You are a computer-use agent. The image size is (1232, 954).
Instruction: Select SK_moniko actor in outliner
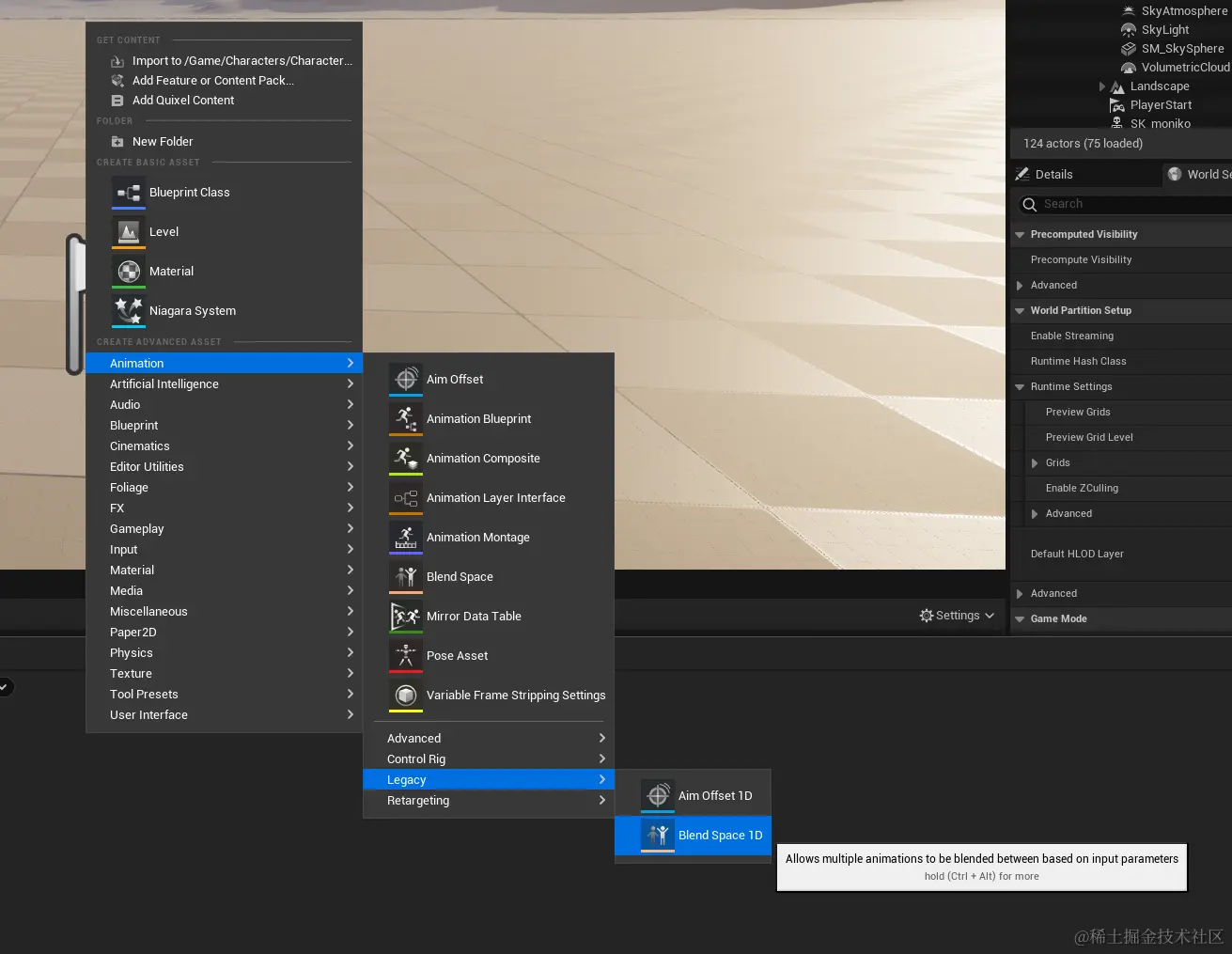(x=1161, y=124)
